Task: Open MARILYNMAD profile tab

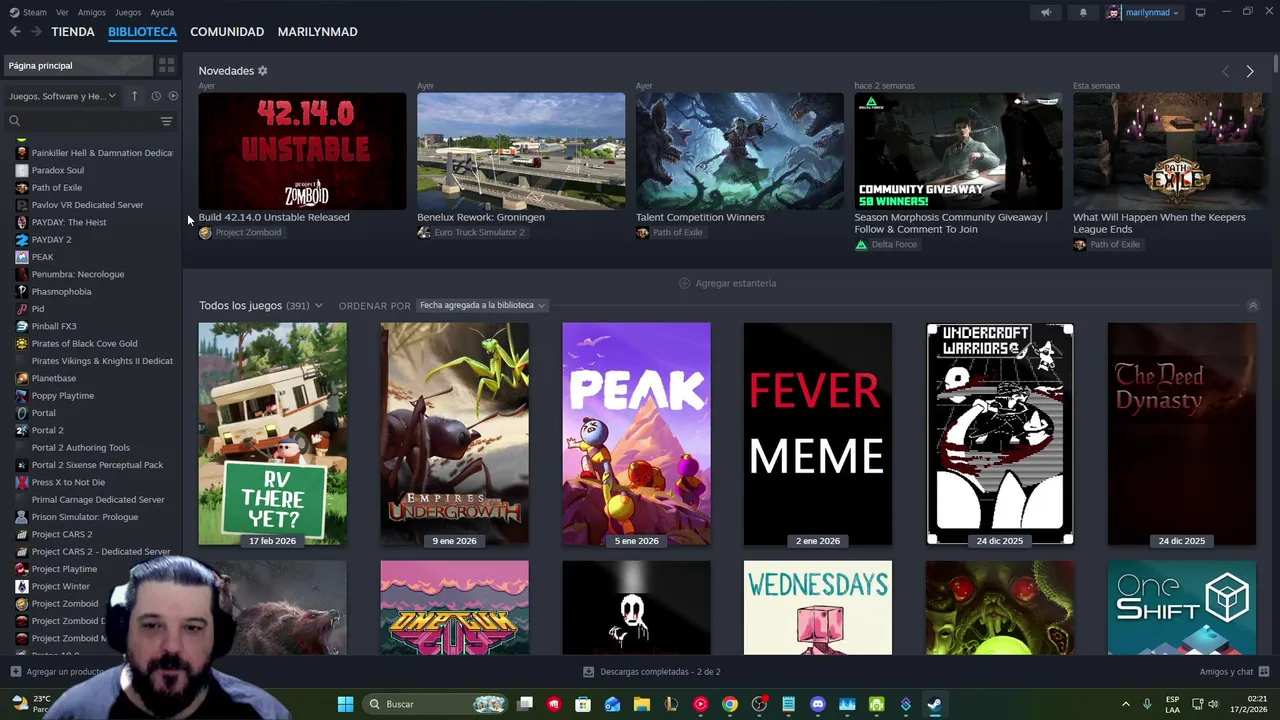Action: point(317,32)
